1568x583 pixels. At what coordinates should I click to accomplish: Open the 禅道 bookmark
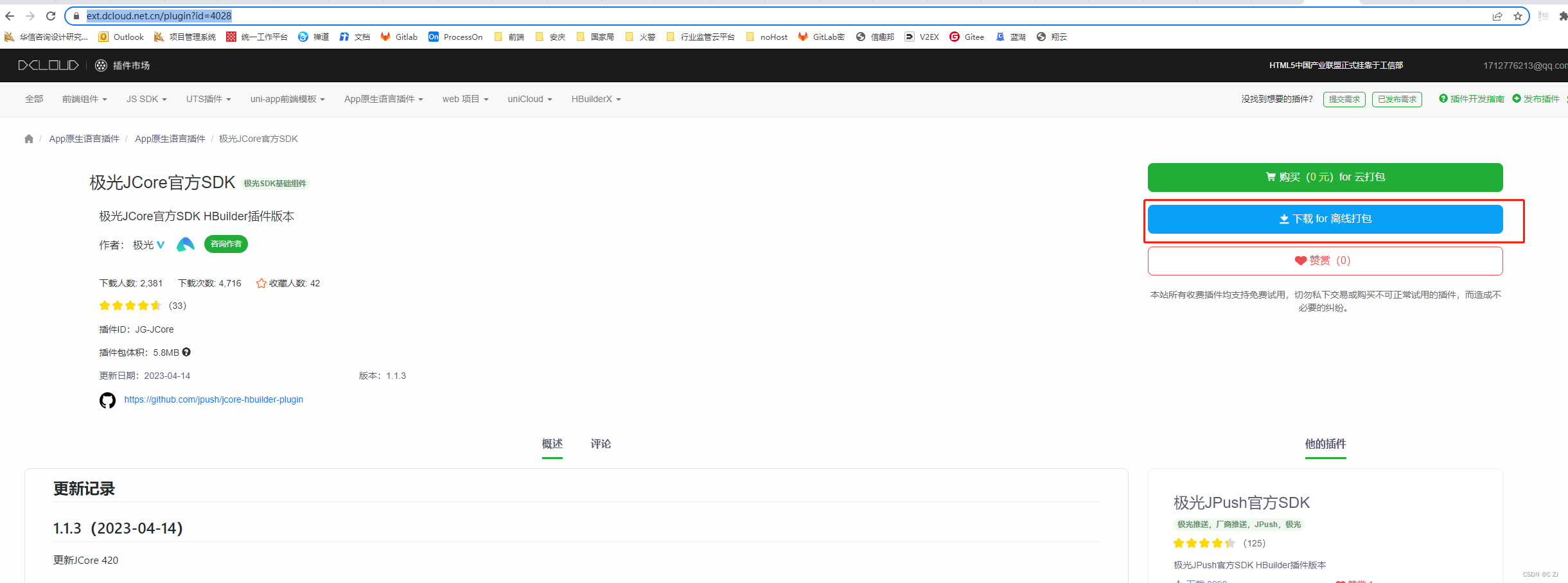[x=313, y=37]
